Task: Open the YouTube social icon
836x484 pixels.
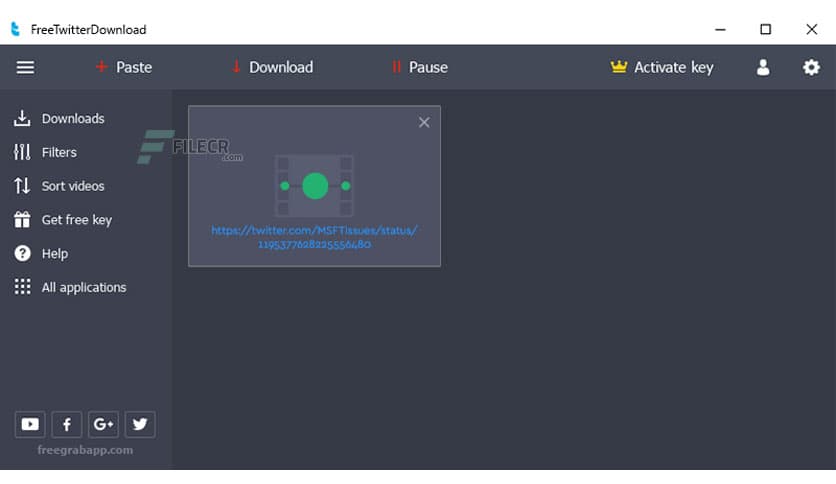Action: point(30,424)
